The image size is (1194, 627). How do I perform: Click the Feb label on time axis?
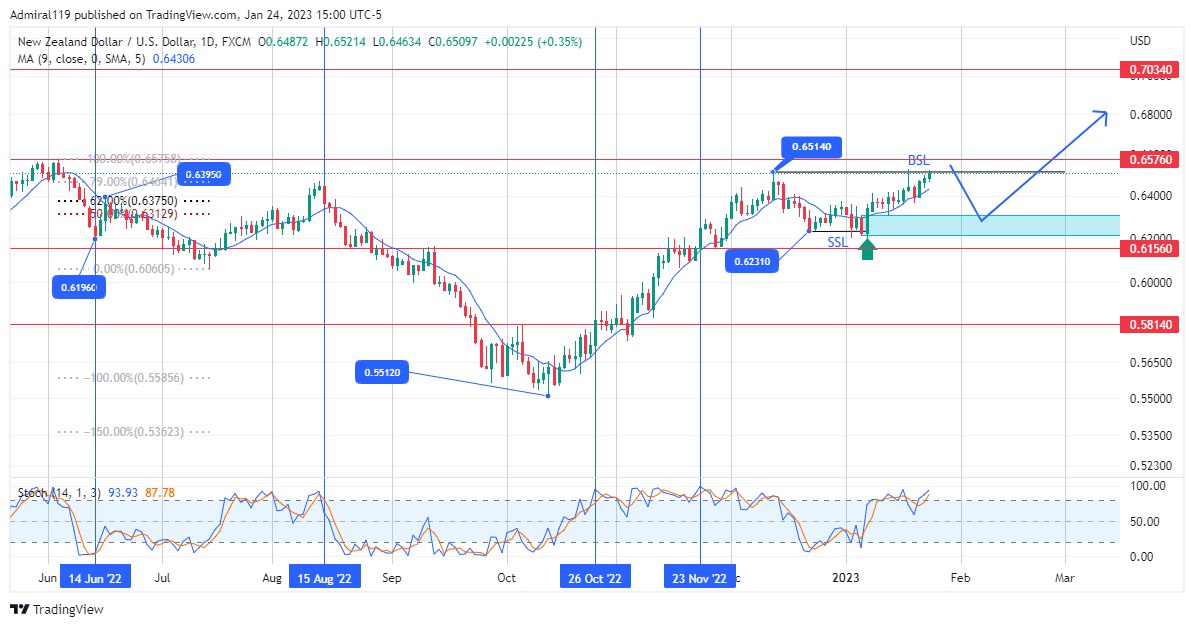(x=960, y=578)
